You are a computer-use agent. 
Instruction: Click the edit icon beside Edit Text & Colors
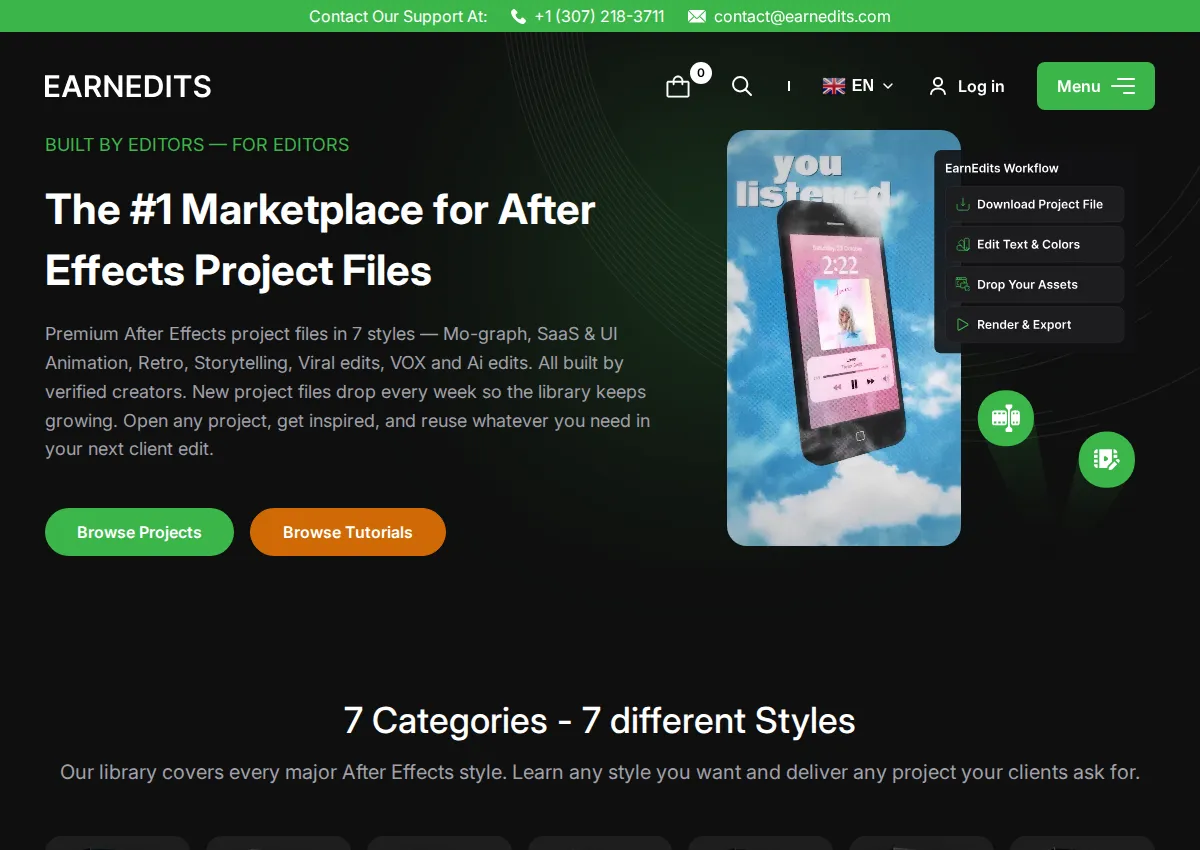[x=963, y=244]
